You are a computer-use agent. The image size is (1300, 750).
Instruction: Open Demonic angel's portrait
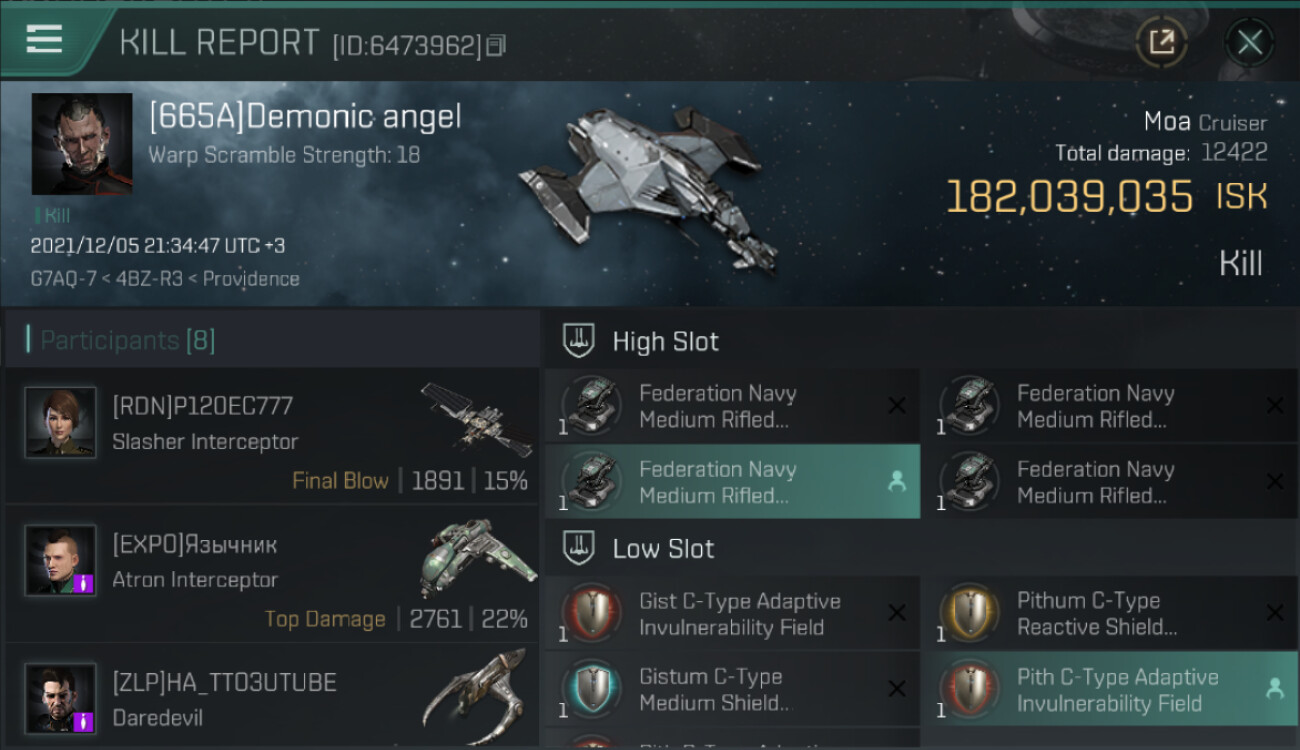click(82, 144)
